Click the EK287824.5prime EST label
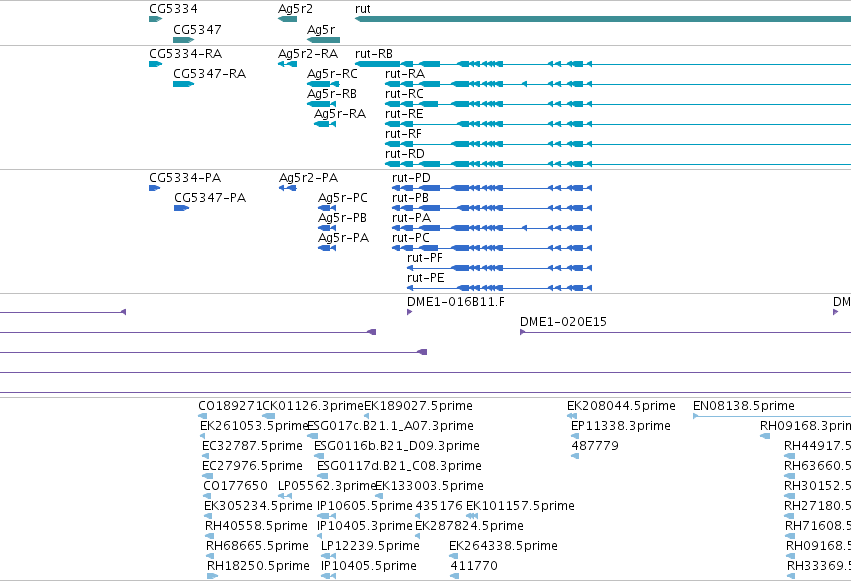851x581 pixels. click(x=469, y=527)
